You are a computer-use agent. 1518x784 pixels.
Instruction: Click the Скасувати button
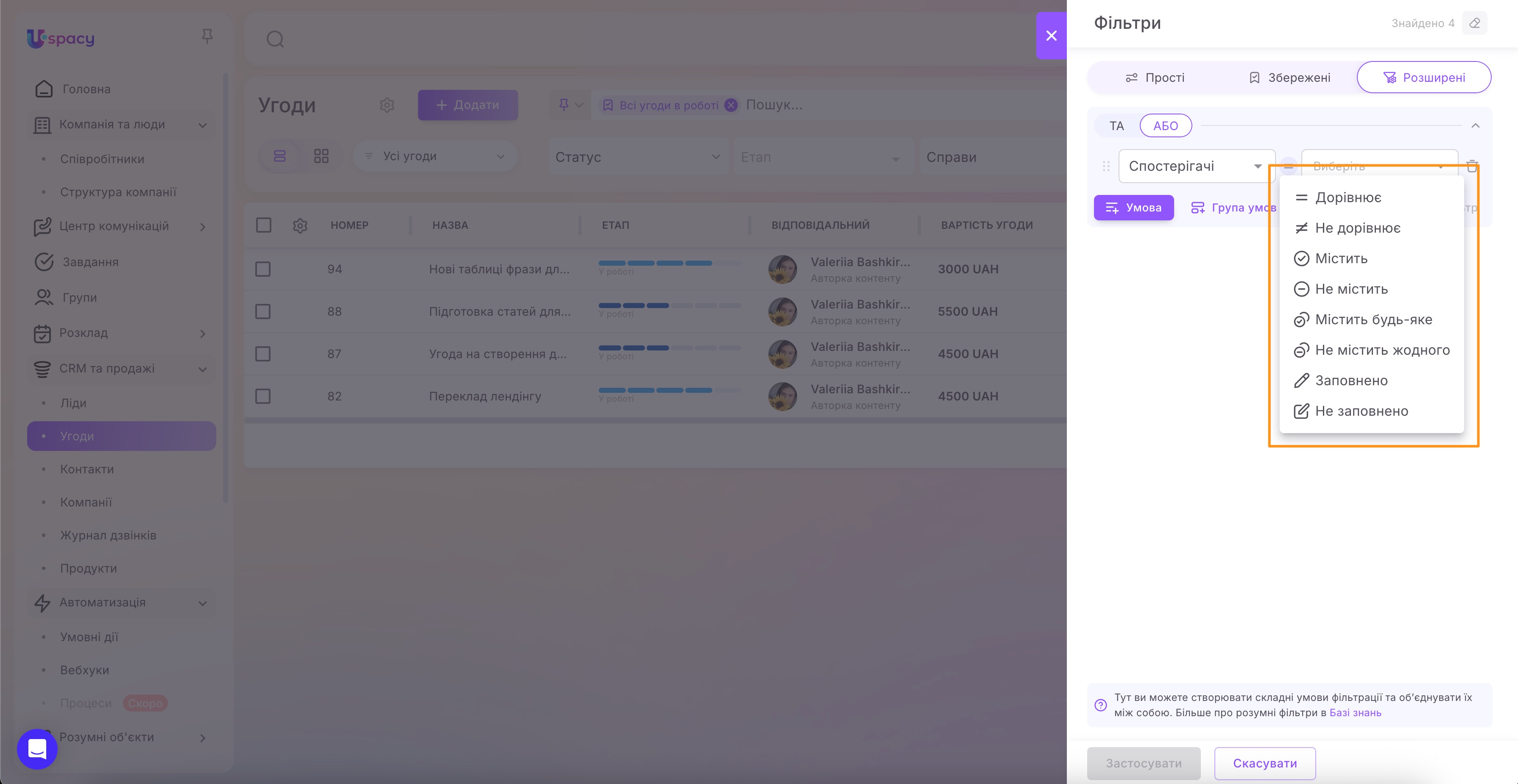point(1264,763)
